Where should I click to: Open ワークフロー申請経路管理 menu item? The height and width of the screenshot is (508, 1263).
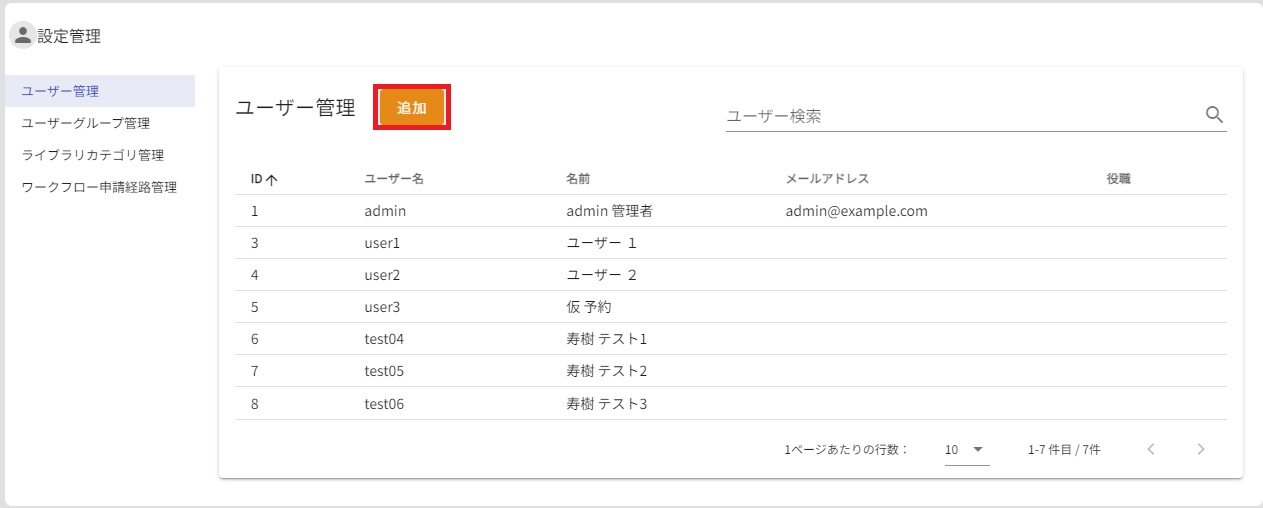pyautogui.click(x=99, y=187)
